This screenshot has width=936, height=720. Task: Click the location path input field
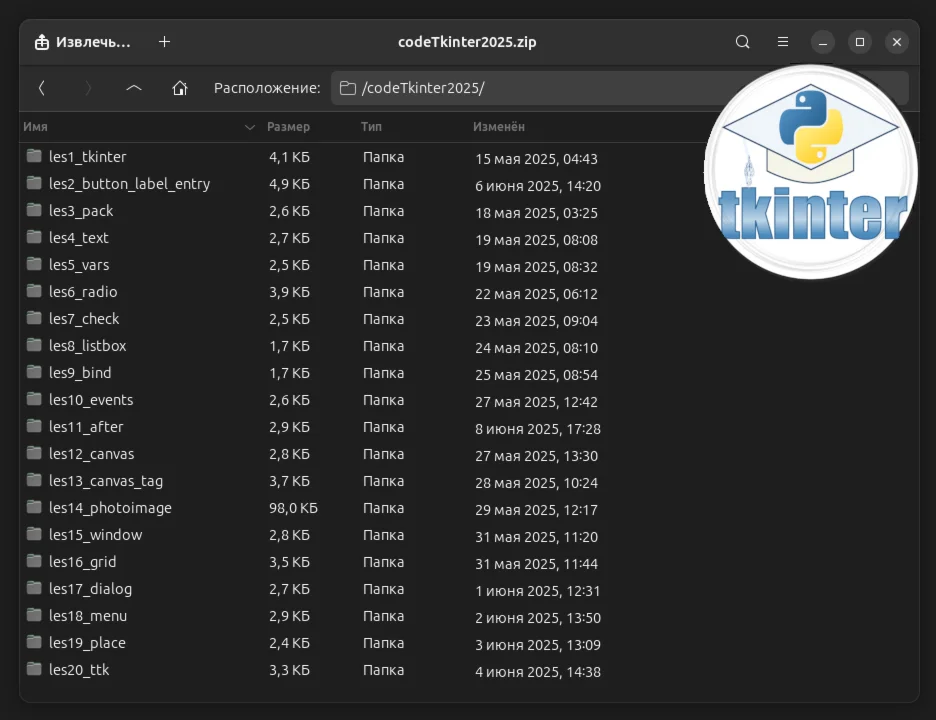(520, 88)
